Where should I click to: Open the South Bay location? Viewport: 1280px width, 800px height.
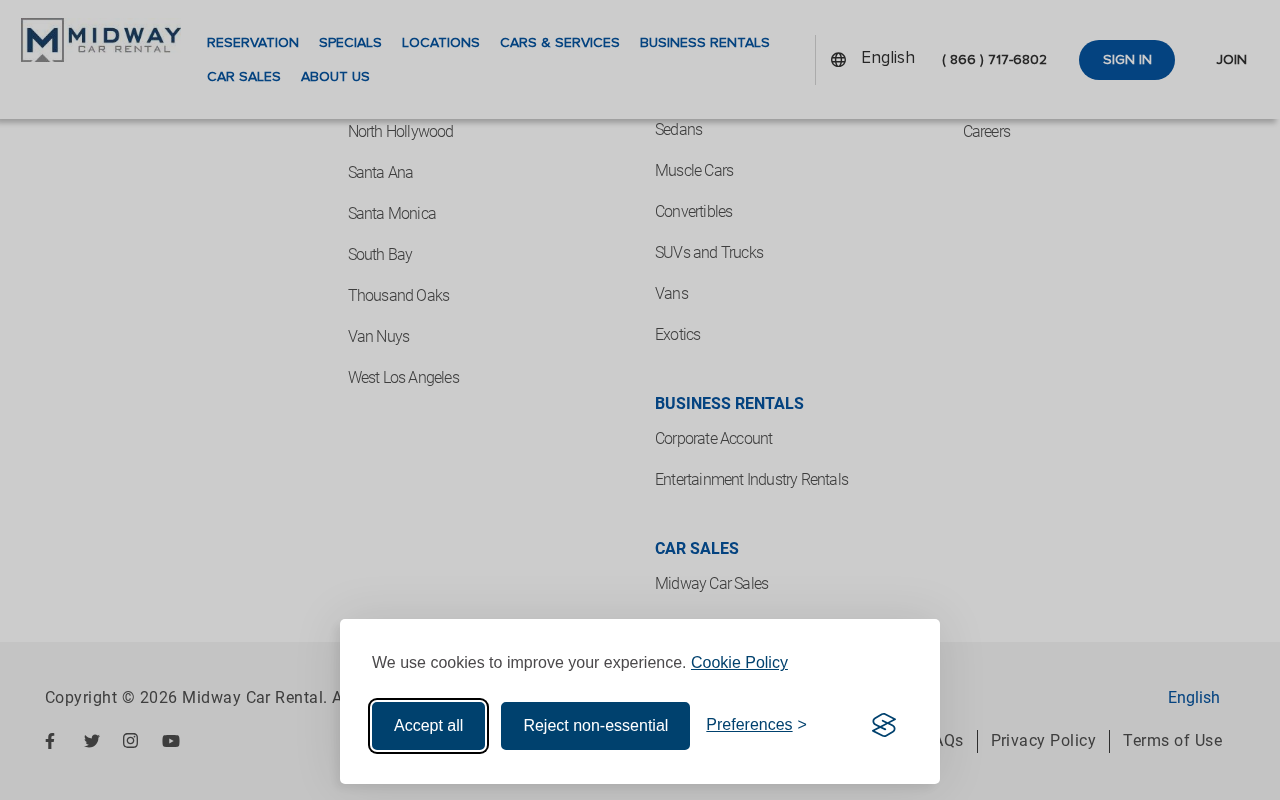click(380, 255)
